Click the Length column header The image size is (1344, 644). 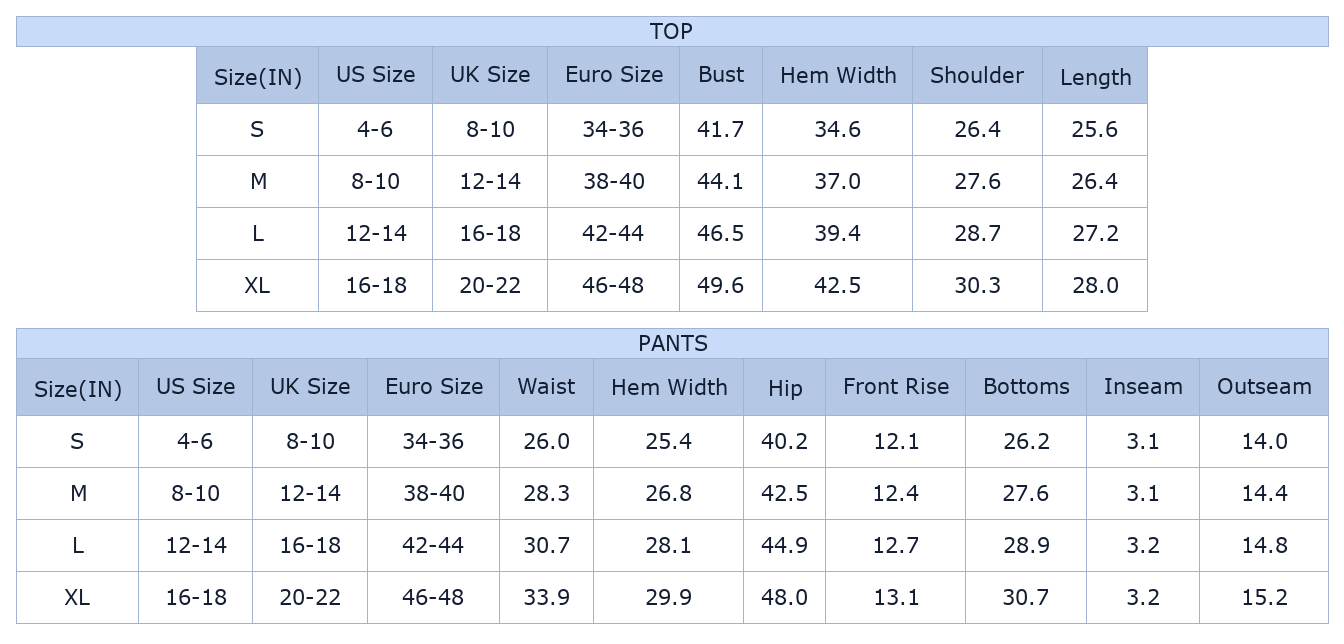(x=1095, y=75)
